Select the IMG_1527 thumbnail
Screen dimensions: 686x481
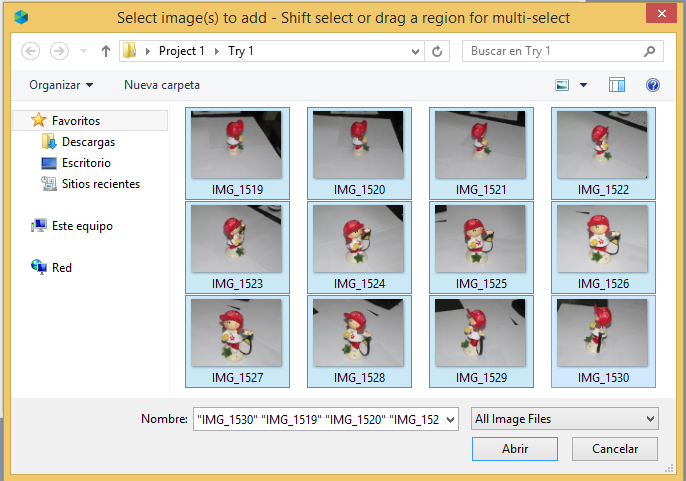tap(237, 341)
